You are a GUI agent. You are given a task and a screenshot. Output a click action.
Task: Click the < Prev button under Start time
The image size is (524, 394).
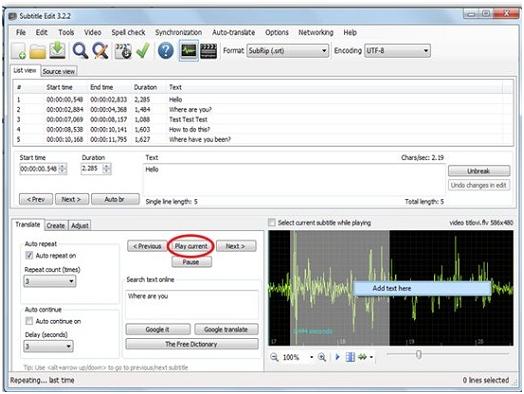pos(36,200)
